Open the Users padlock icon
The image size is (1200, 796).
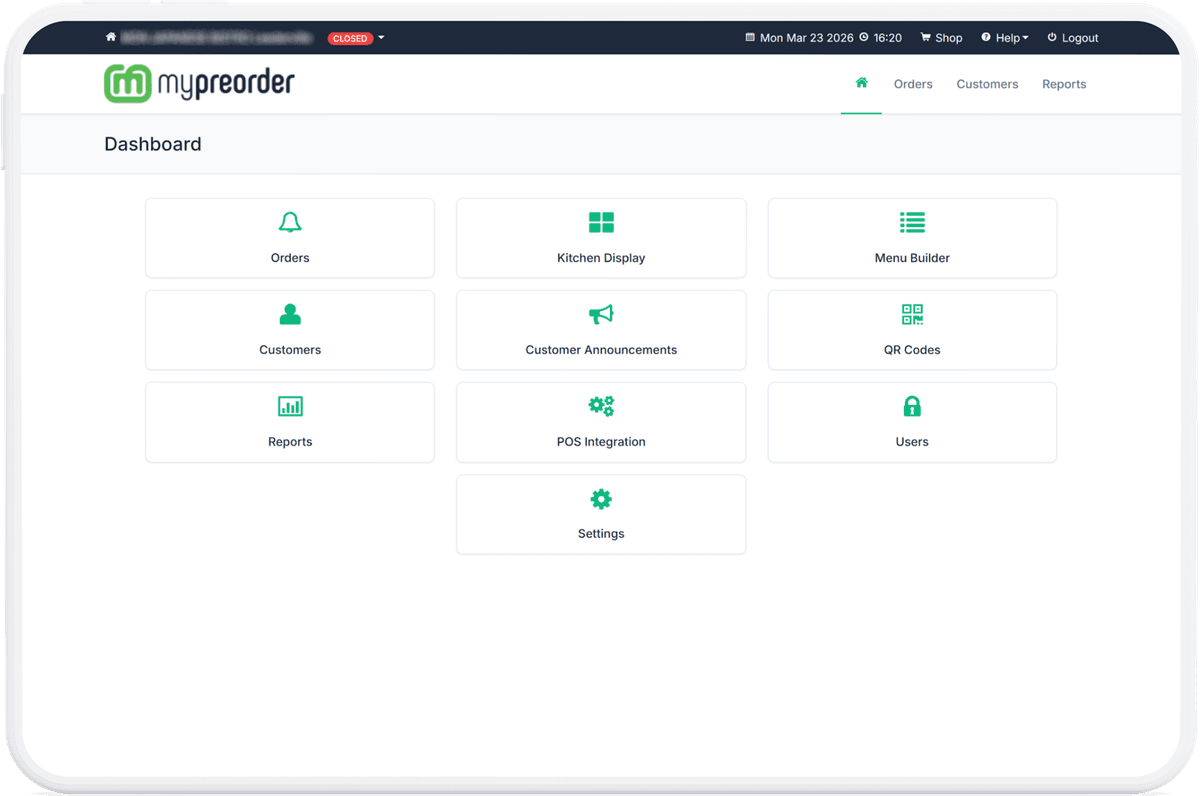tap(911, 406)
